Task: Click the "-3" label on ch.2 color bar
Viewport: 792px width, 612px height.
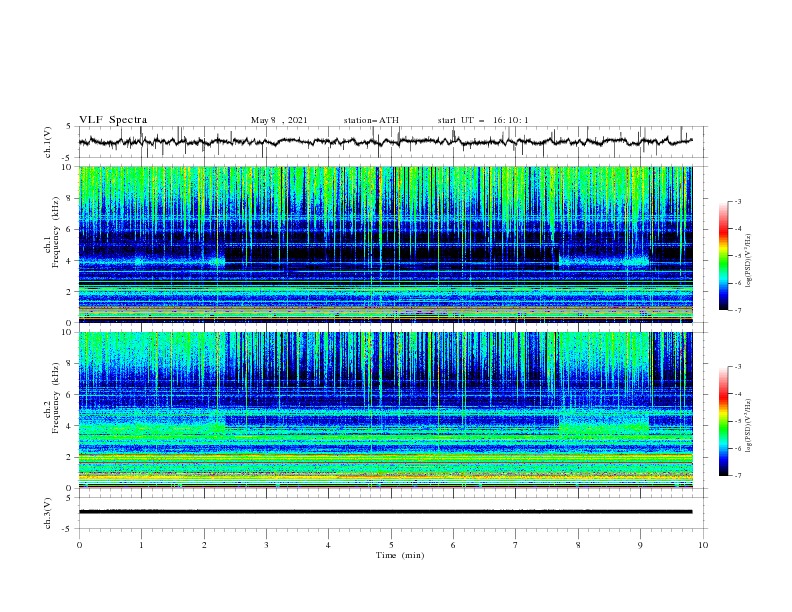Action: (737, 367)
